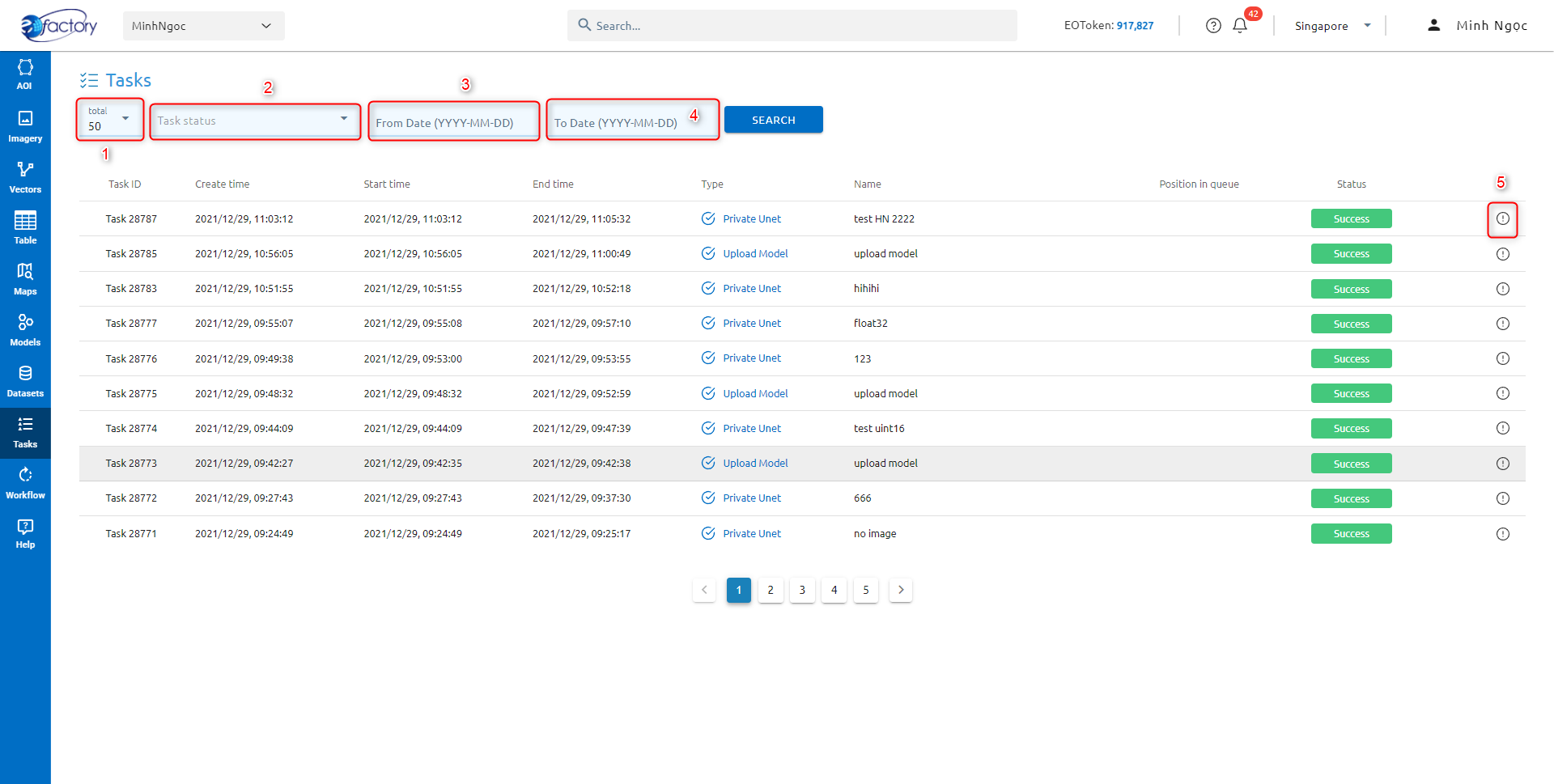The height and width of the screenshot is (784, 1554).
Task: Expand the Task status dropdown
Action: click(255, 121)
